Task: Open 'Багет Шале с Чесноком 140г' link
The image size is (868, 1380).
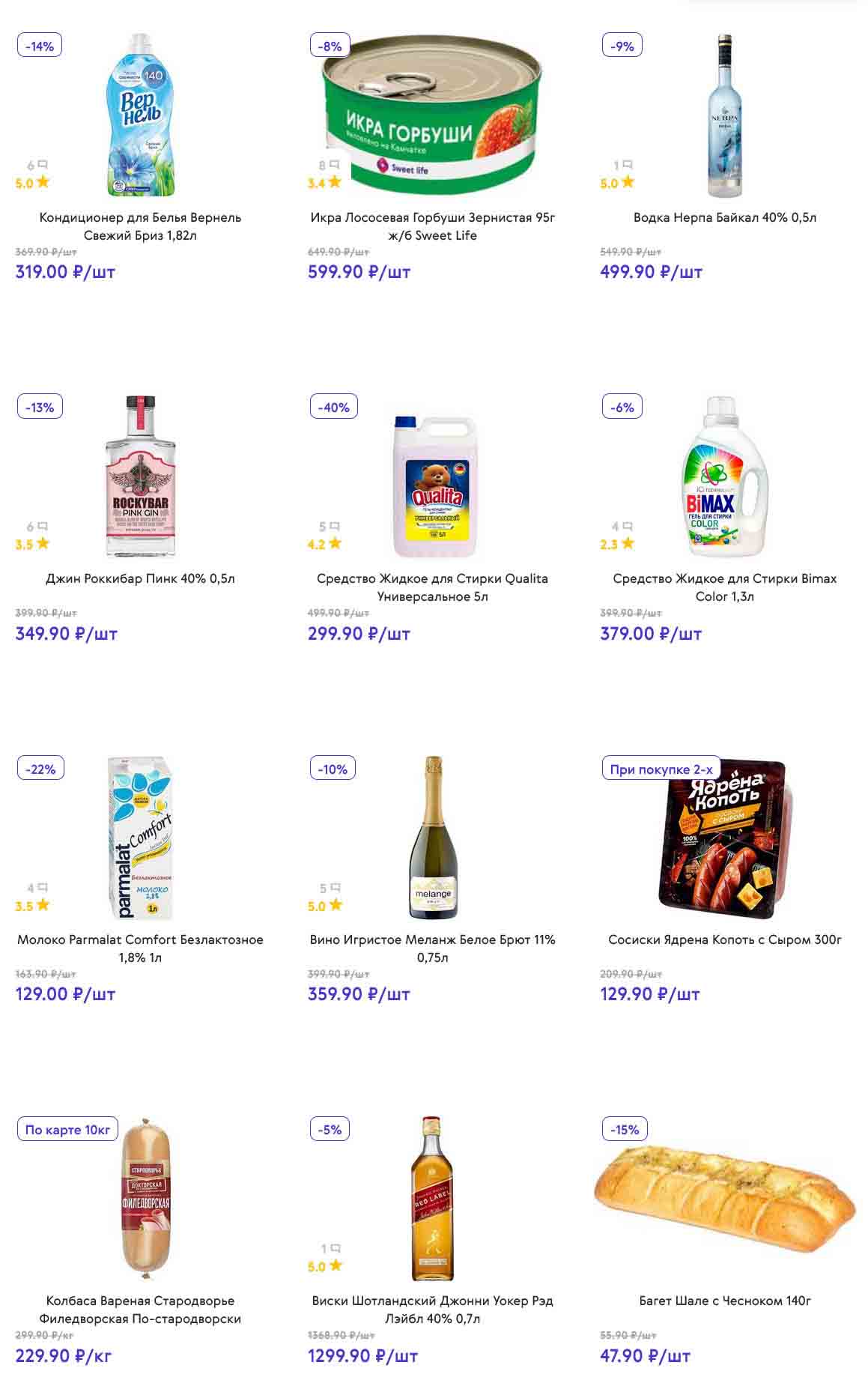Action: pyautogui.click(x=724, y=1301)
